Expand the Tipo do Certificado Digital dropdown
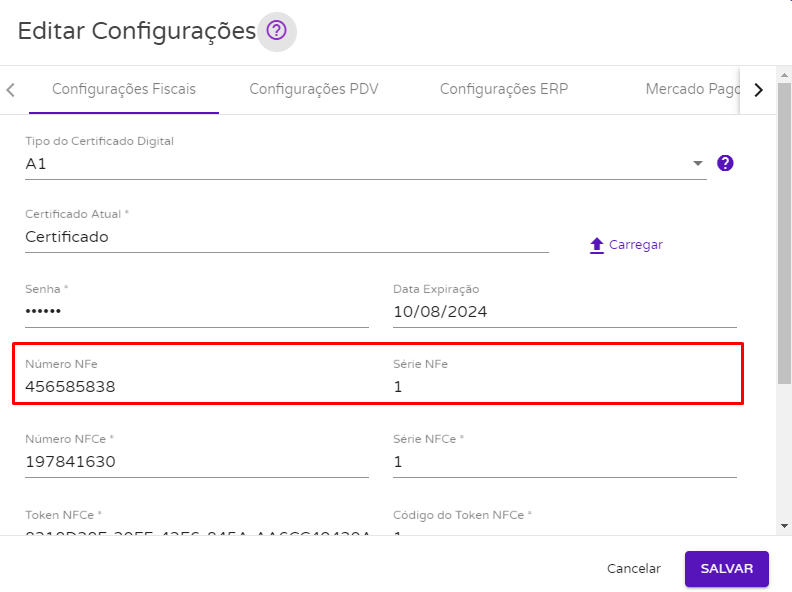The image size is (792, 592). (366, 164)
